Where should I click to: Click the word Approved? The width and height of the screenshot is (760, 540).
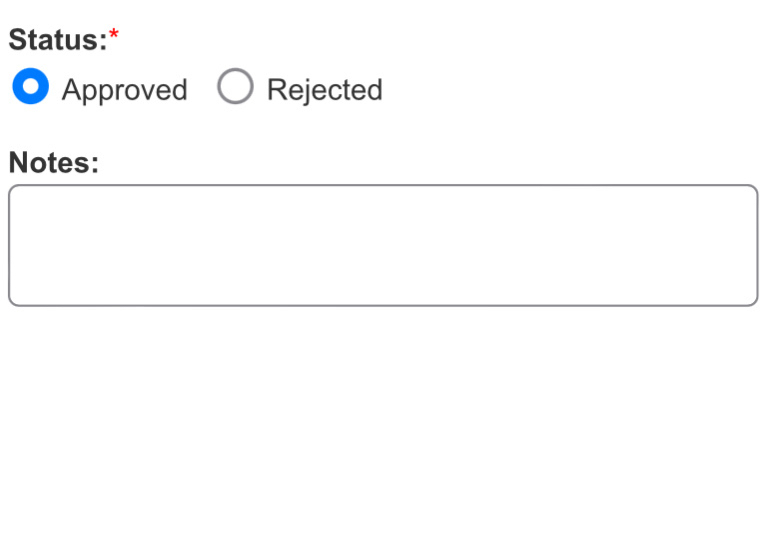pyautogui.click(x=124, y=90)
